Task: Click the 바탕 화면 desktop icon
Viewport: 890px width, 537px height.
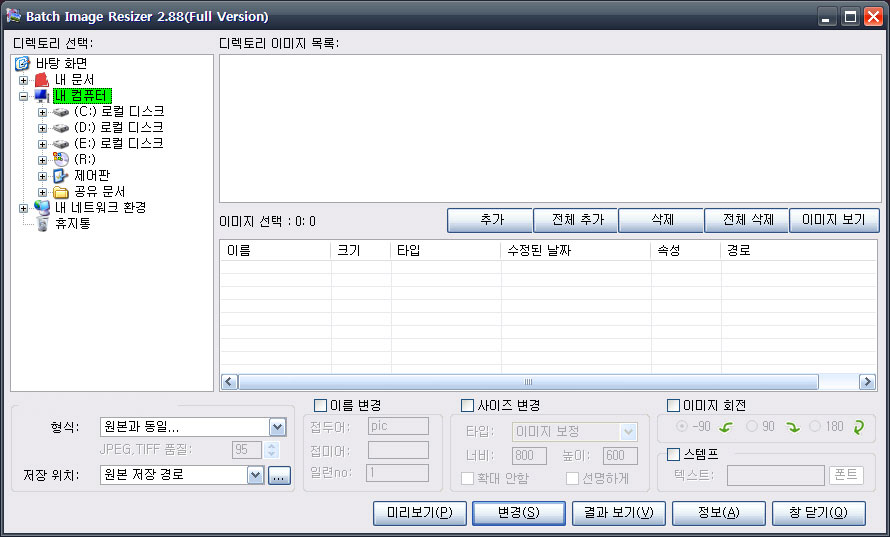Action: pos(22,63)
